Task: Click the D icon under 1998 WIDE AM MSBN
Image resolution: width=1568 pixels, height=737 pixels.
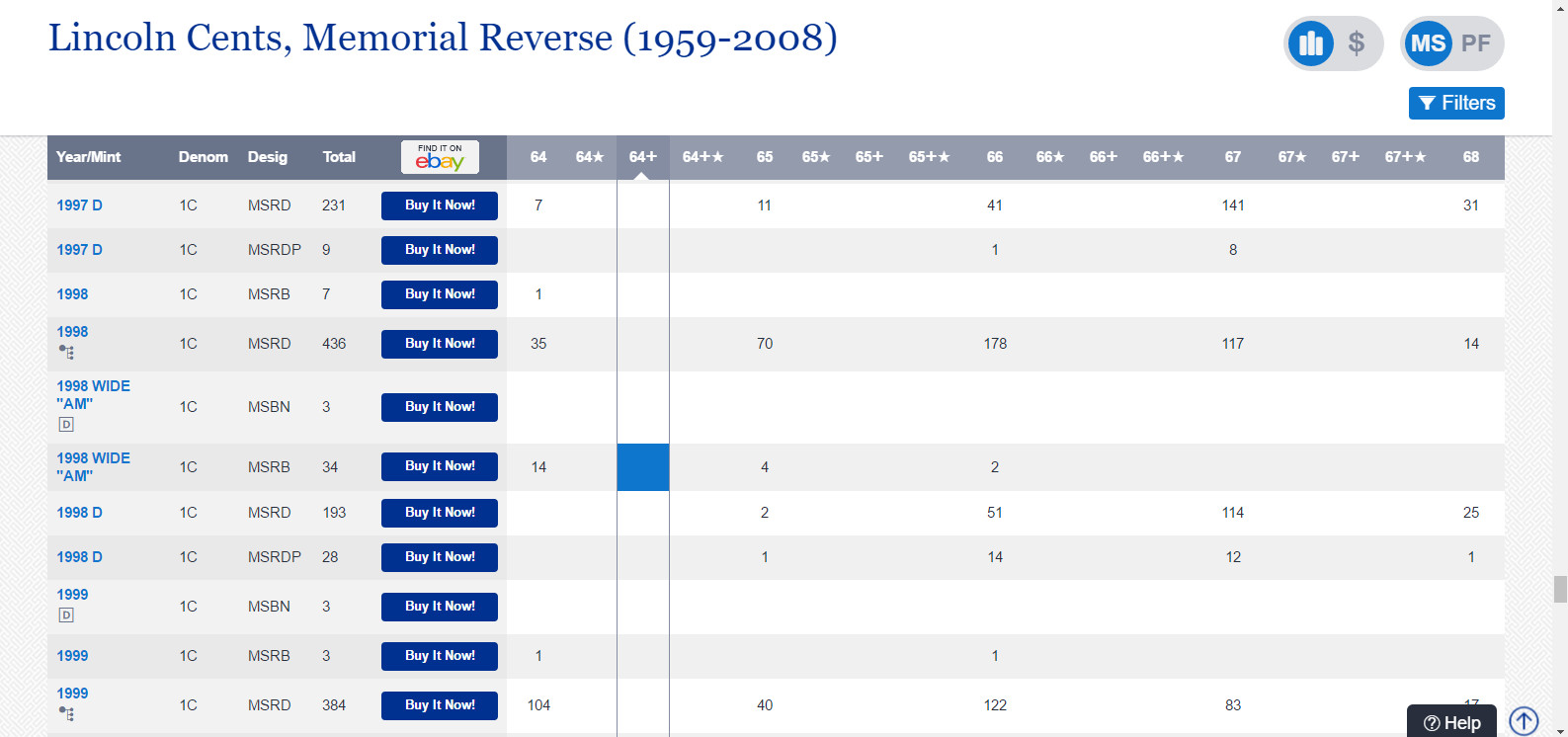Action: tap(66, 425)
